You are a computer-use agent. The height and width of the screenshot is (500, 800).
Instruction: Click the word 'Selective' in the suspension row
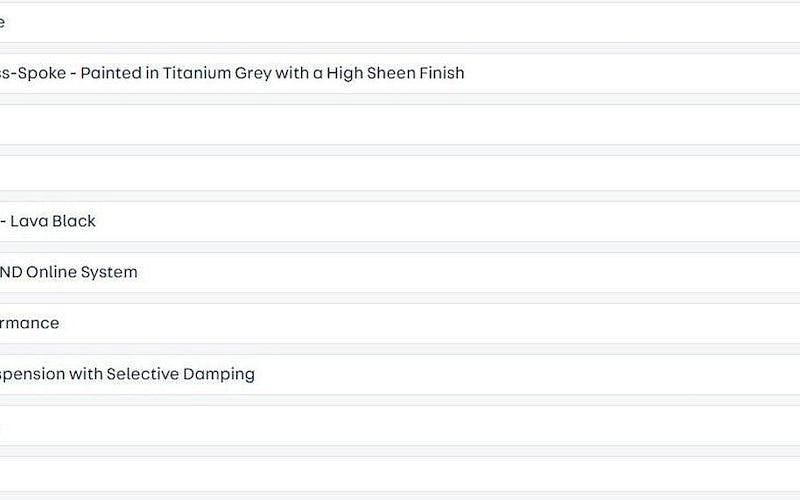pos(144,374)
